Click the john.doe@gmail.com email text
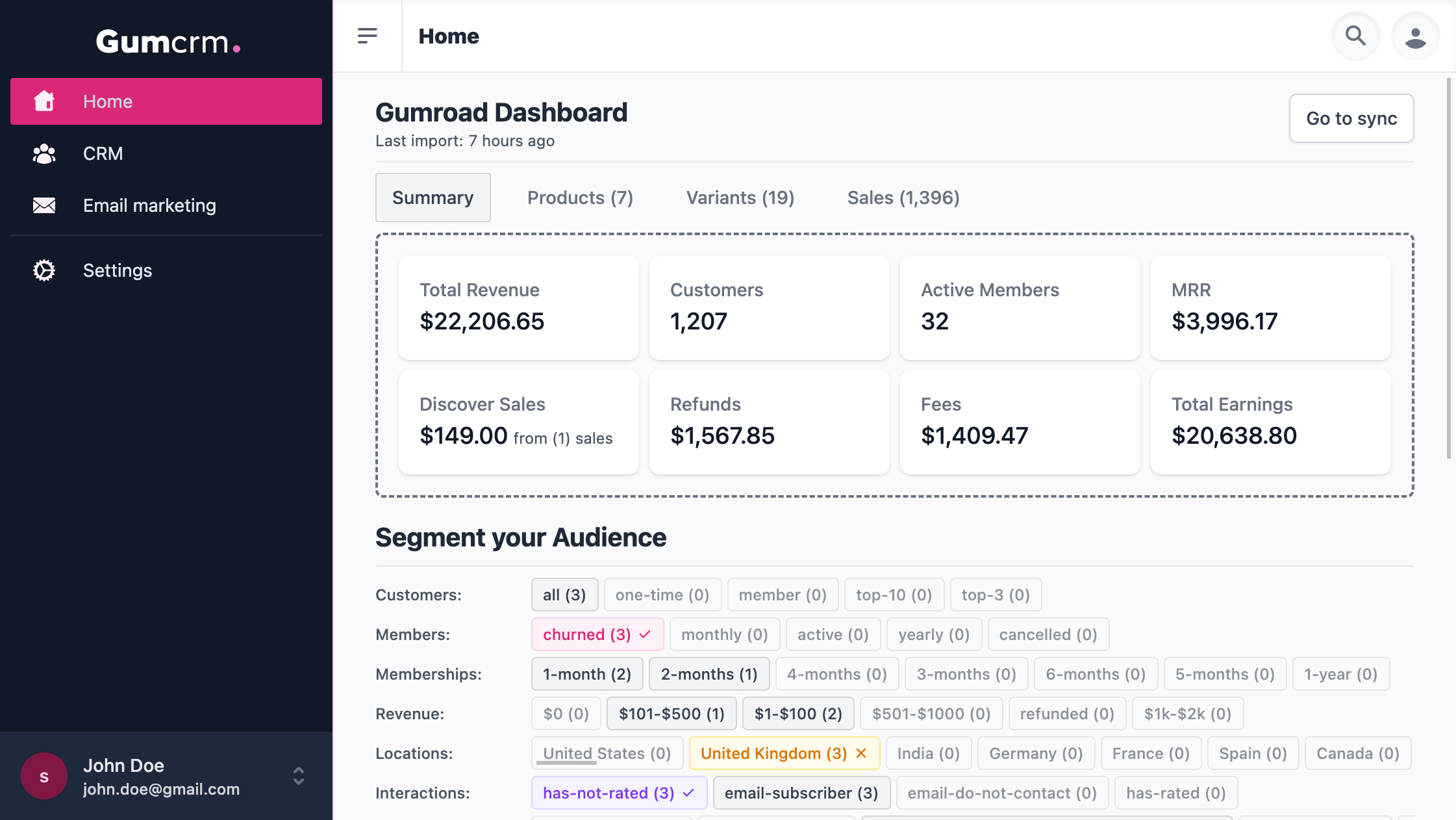Viewport: 1456px width, 820px height. 161,789
